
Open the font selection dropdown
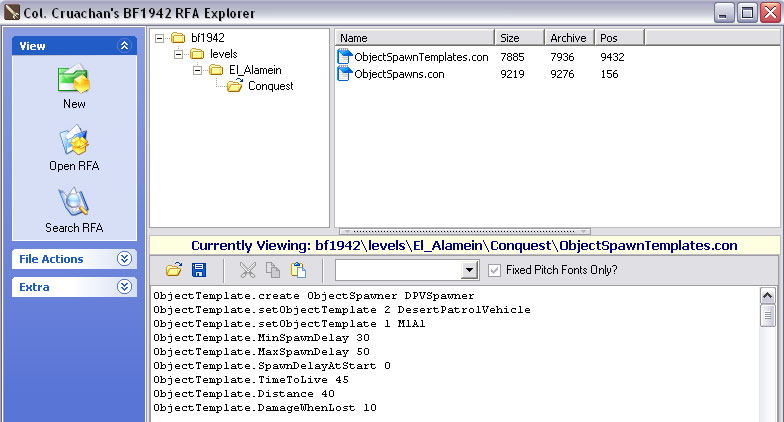pyautogui.click(x=469, y=270)
